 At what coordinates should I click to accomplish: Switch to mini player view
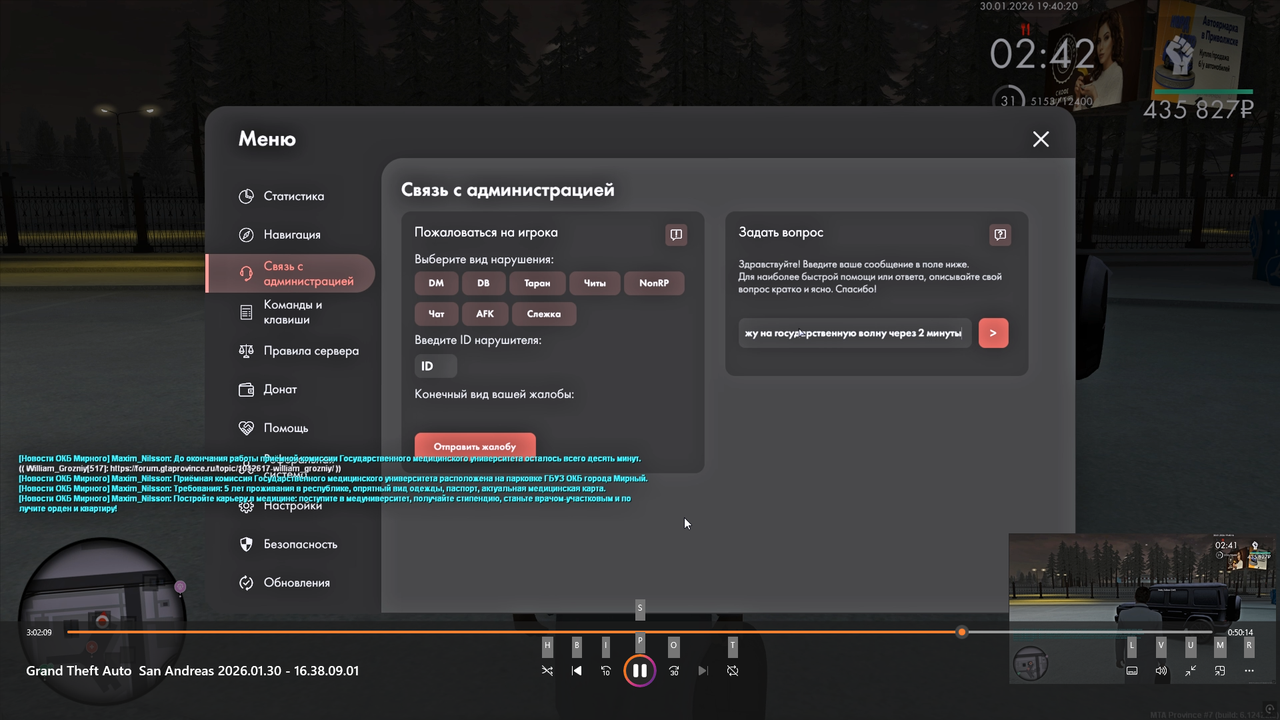click(1220, 671)
